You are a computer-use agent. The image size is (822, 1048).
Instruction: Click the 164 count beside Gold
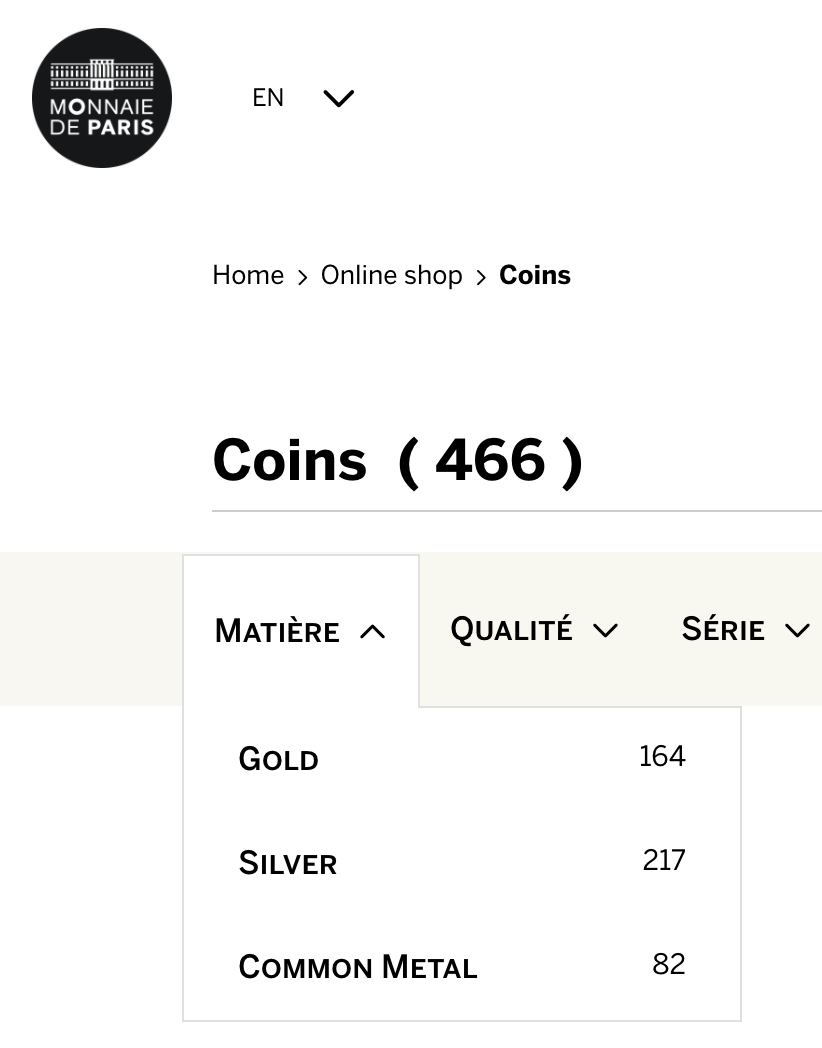(x=662, y=756)
